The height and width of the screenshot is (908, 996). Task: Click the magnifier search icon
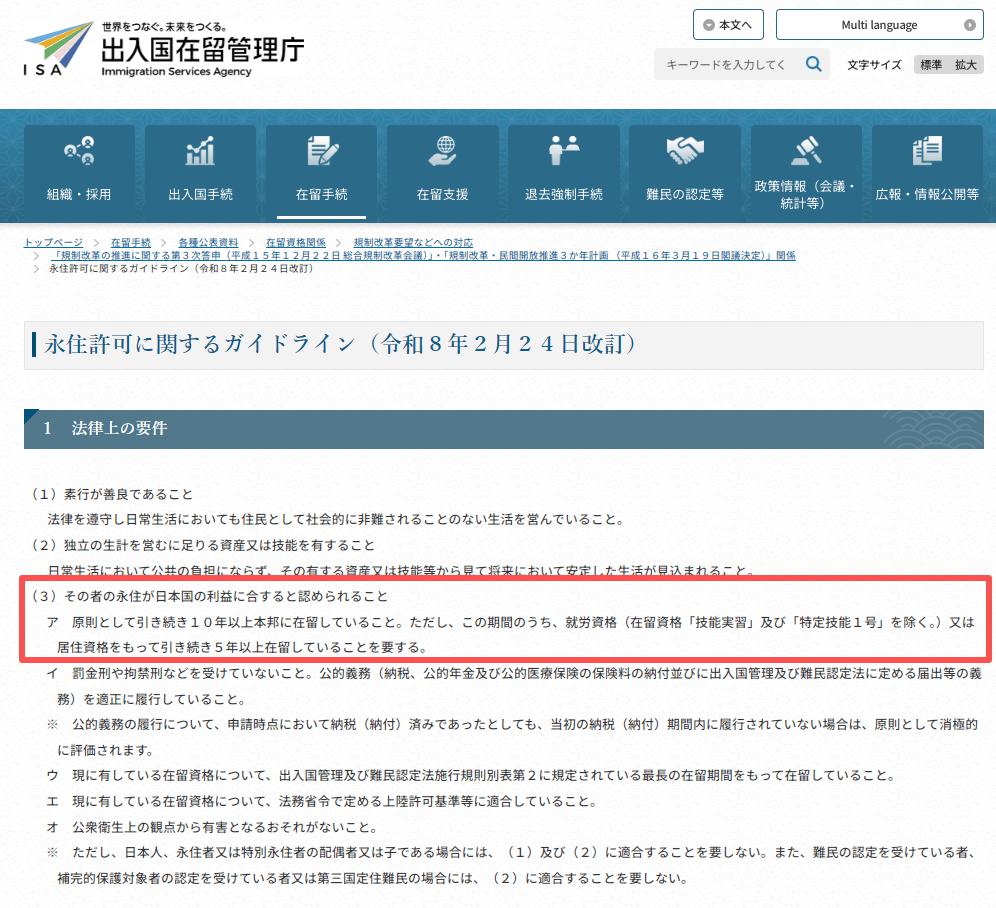(814, 64)
